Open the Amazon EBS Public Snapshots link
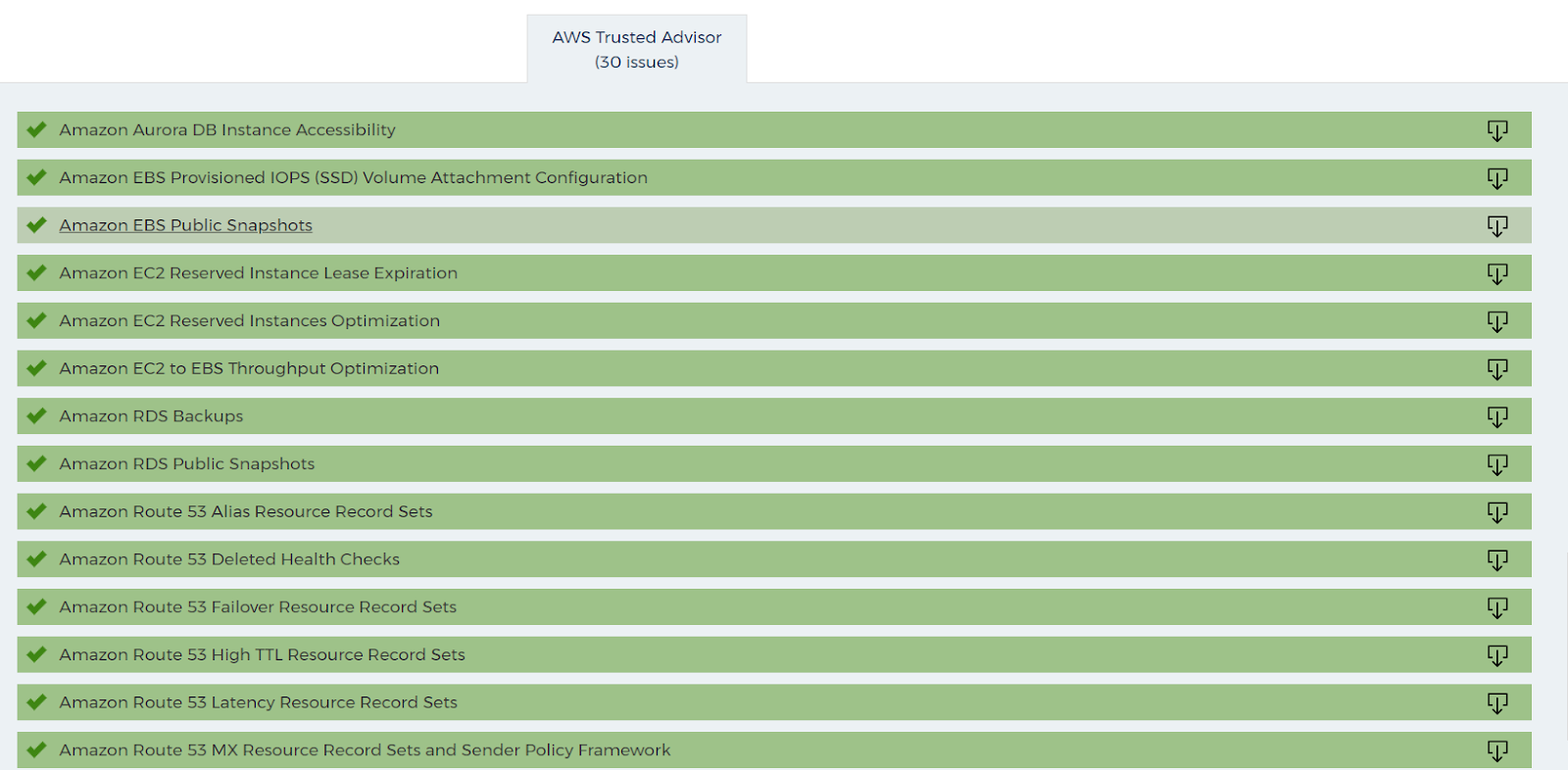The image size is (1568, 770). pyautogui.click(x=186, y=225)
